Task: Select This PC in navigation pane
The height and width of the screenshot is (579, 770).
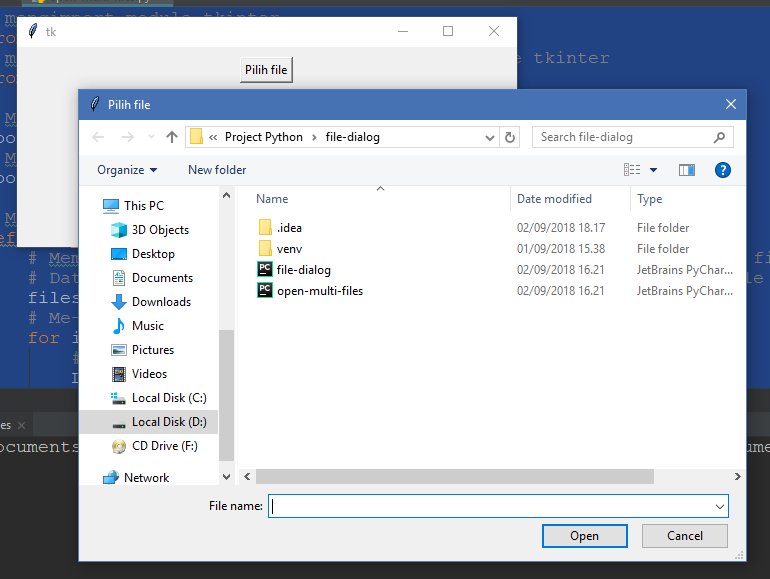Action: [x=143, y=206]
